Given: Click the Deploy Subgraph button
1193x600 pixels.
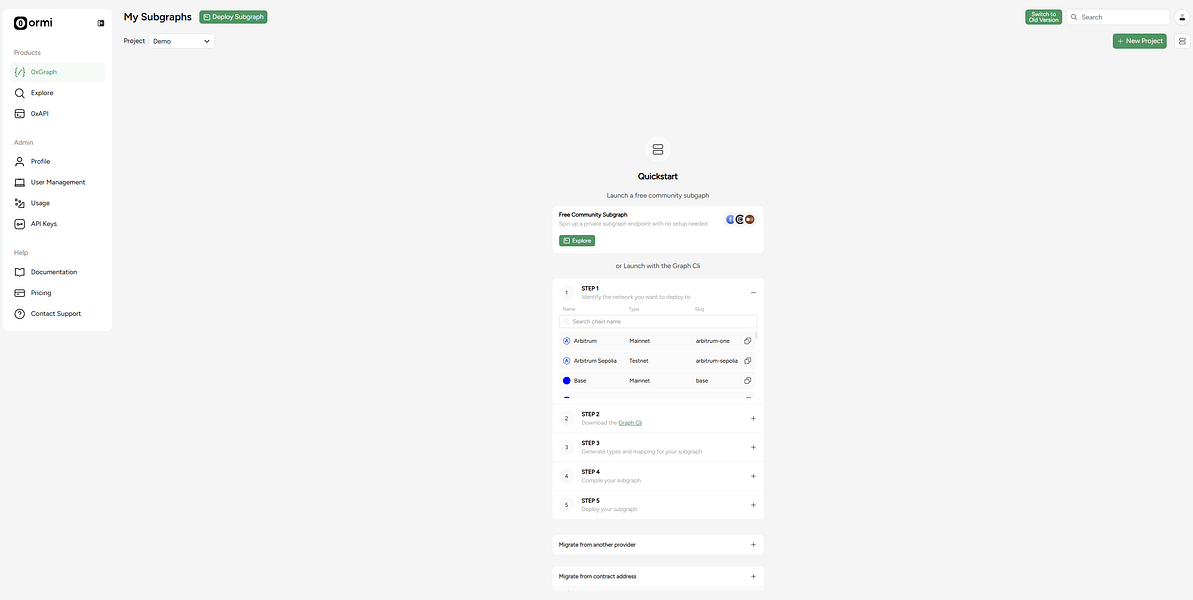Looking at the screenshot, I should 234,17.
